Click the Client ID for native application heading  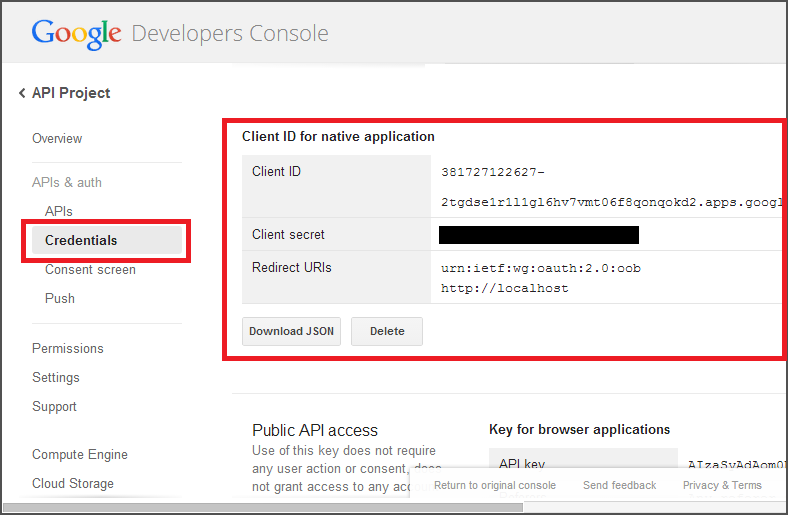coord(338,137)
